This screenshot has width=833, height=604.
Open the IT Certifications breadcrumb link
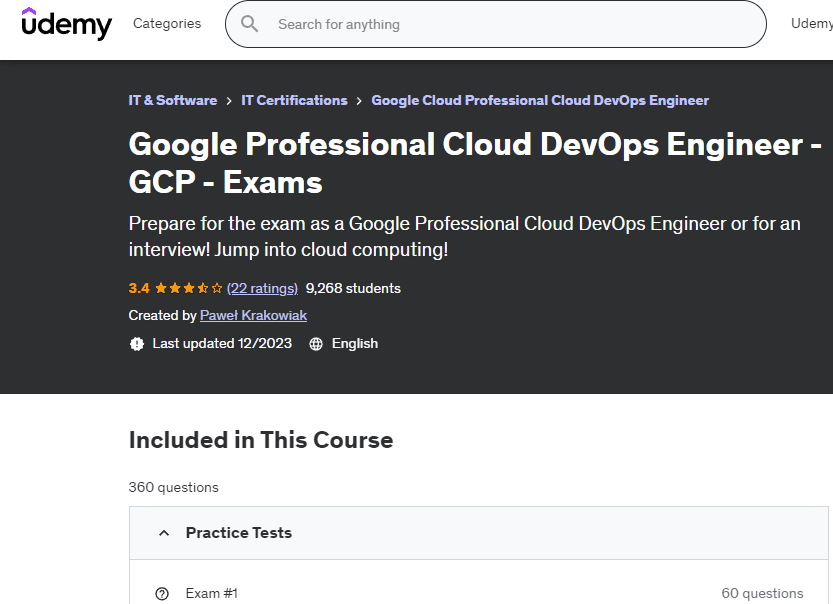(x=294, y=101)
